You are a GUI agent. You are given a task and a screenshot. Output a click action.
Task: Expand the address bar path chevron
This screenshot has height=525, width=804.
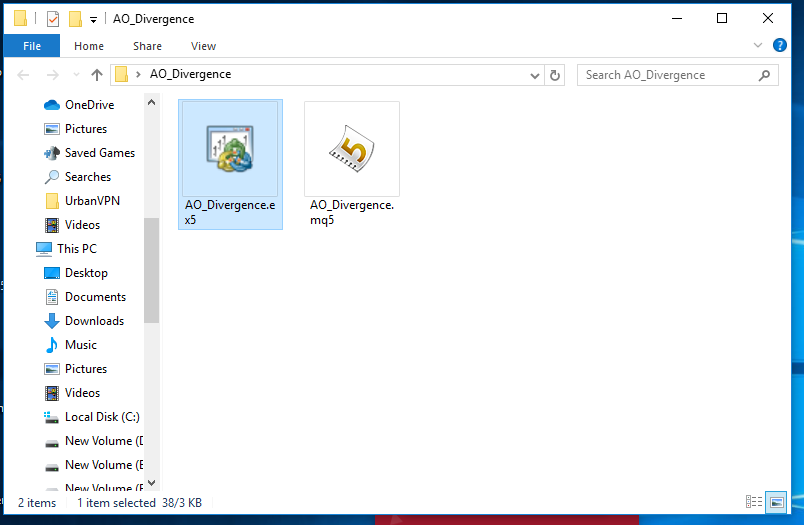coord(138,74)
